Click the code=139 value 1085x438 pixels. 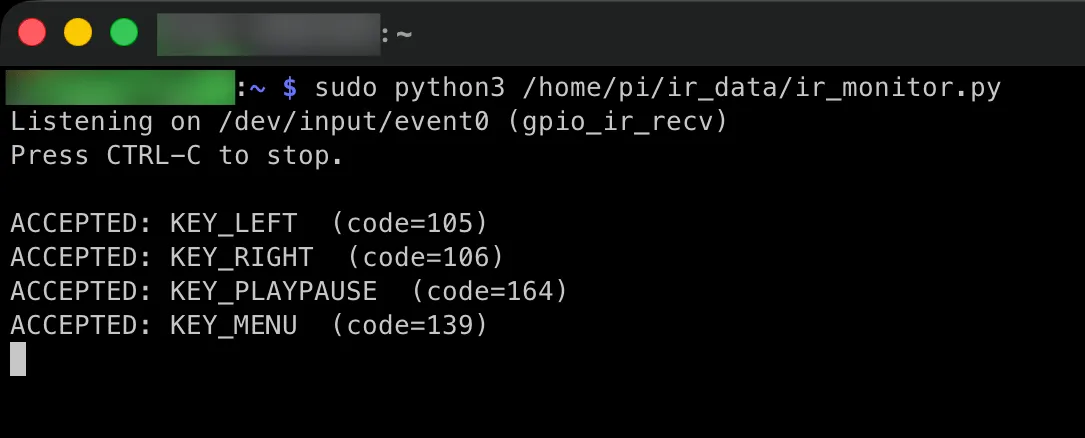410,325
